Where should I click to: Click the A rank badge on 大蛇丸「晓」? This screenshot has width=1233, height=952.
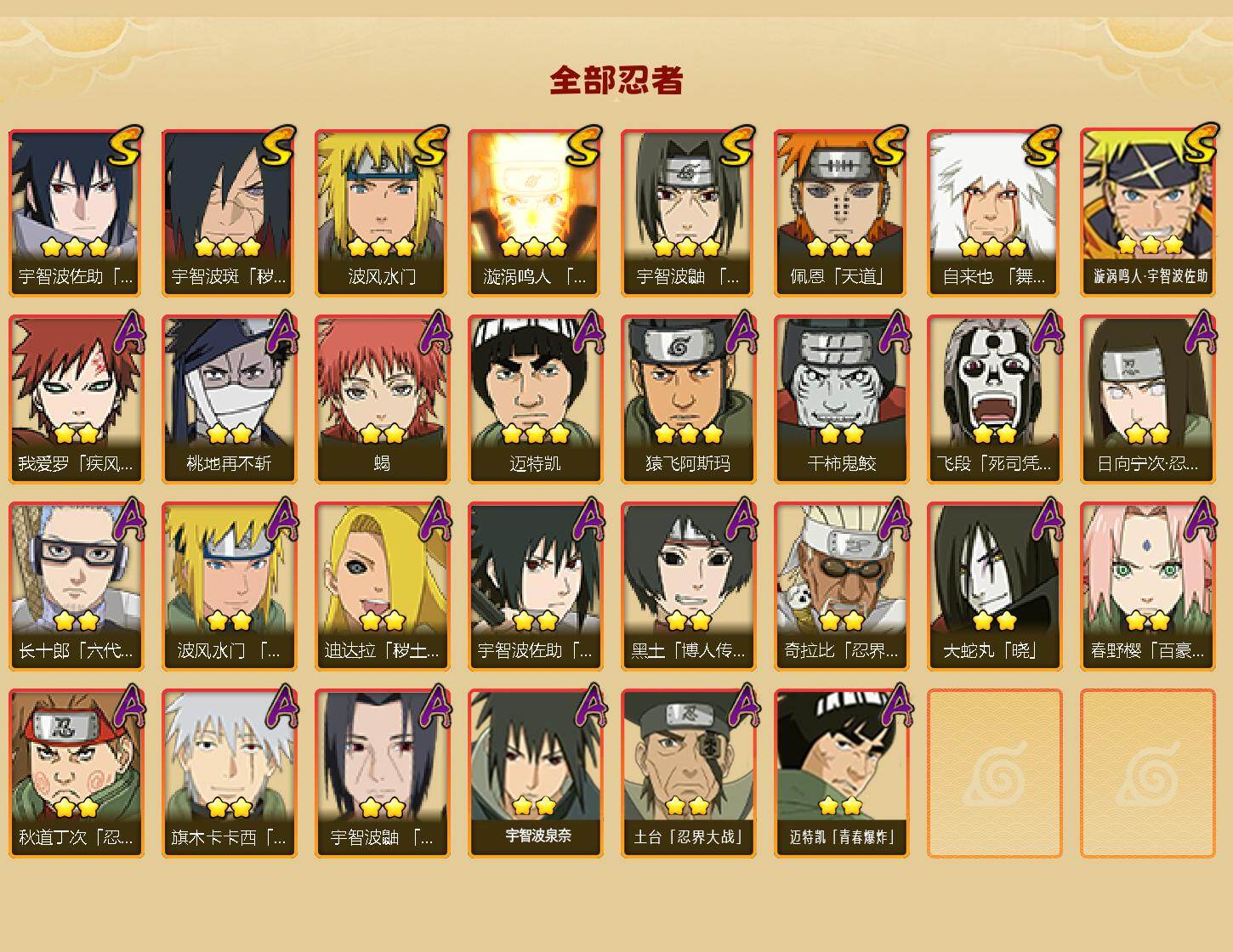[x=1046, y=518]
